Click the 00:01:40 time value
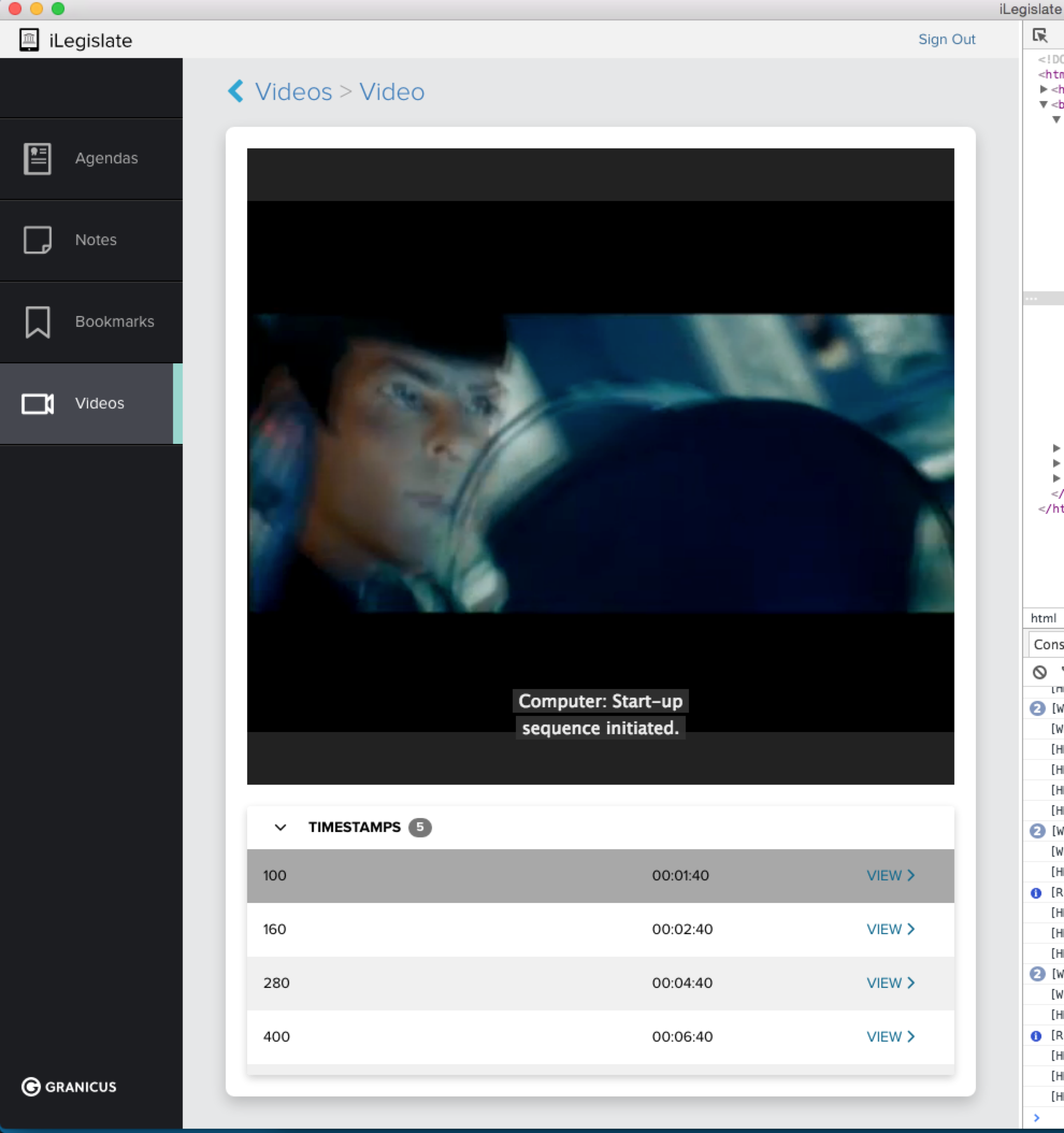The height and width of the screenshot is (1133, 1064). tap(680, 876)
